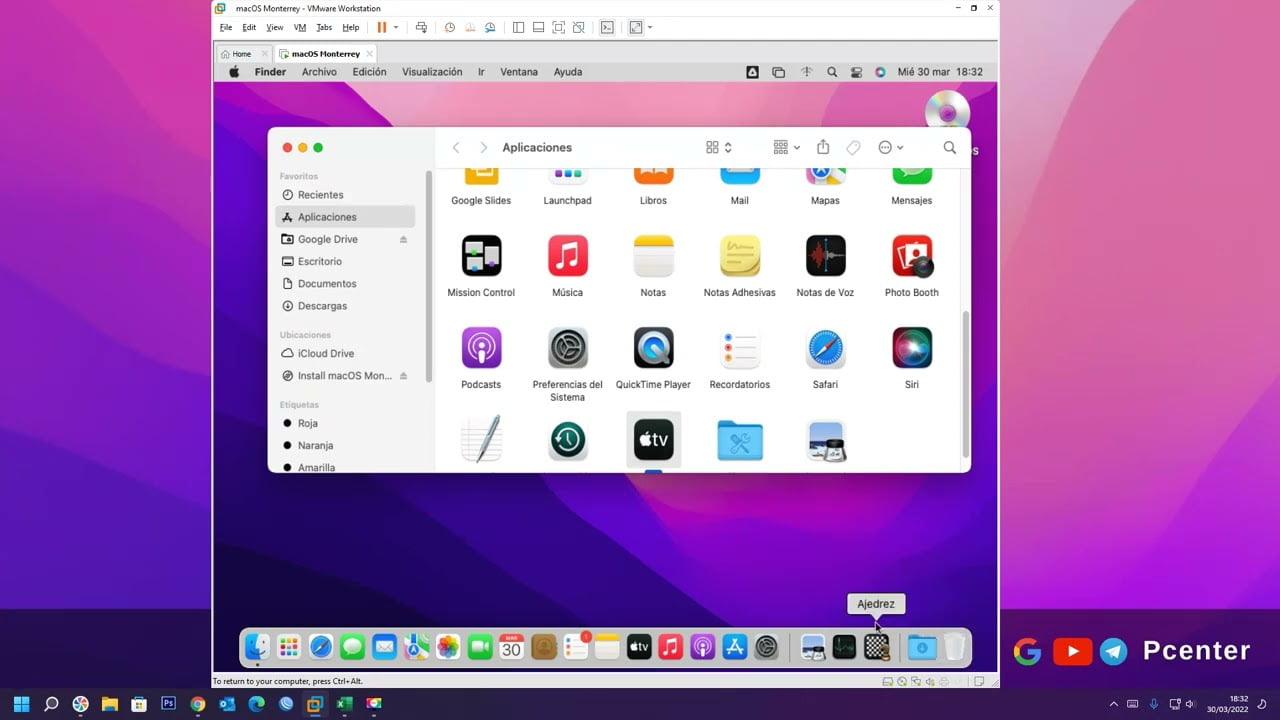The image size is (1280, 720).
Task: Open Safari in the Applications window
Action: [x=825, y=348]
